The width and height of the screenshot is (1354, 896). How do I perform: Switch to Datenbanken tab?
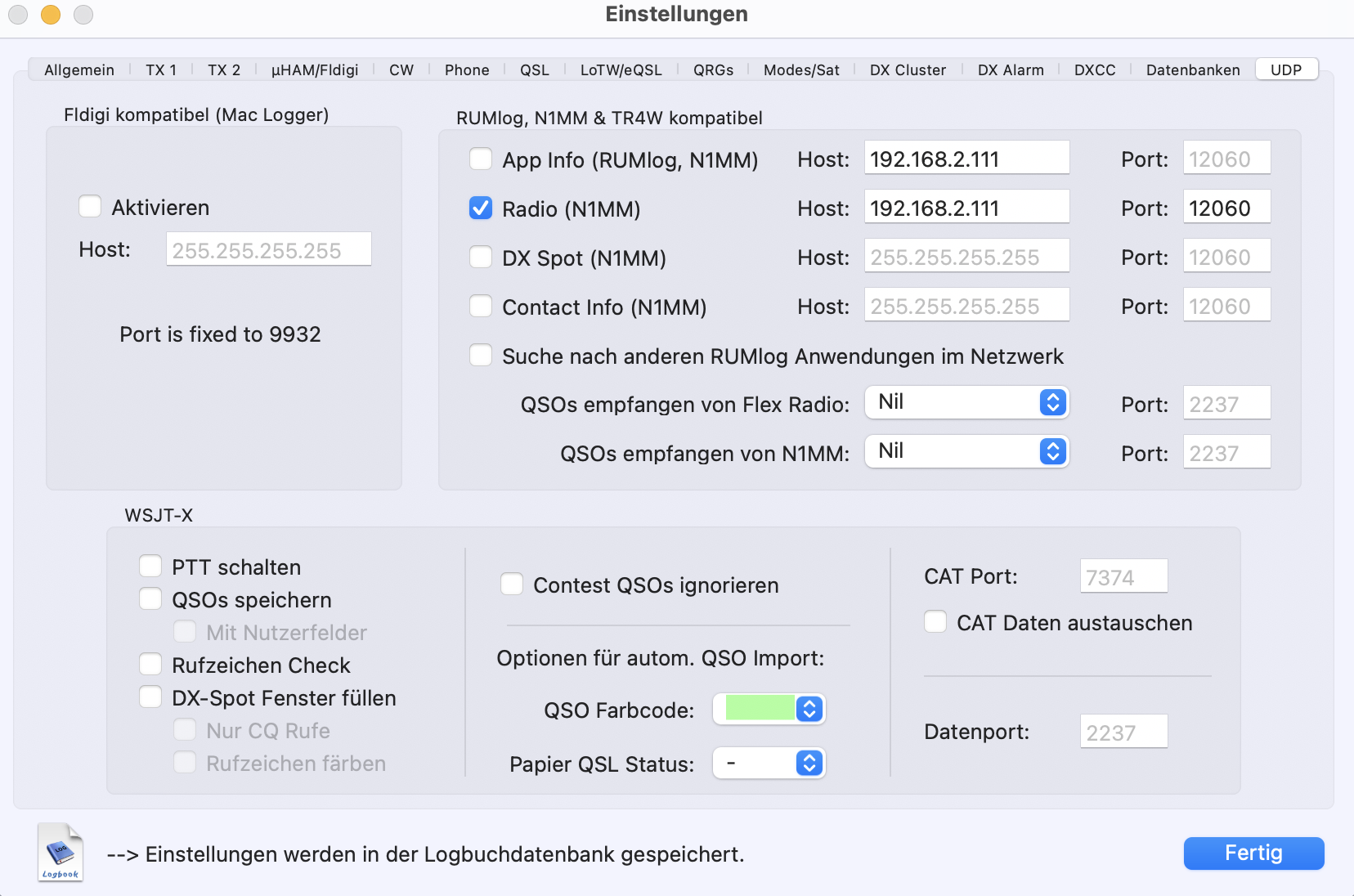pyautogui.click(x=1193, y=69)
